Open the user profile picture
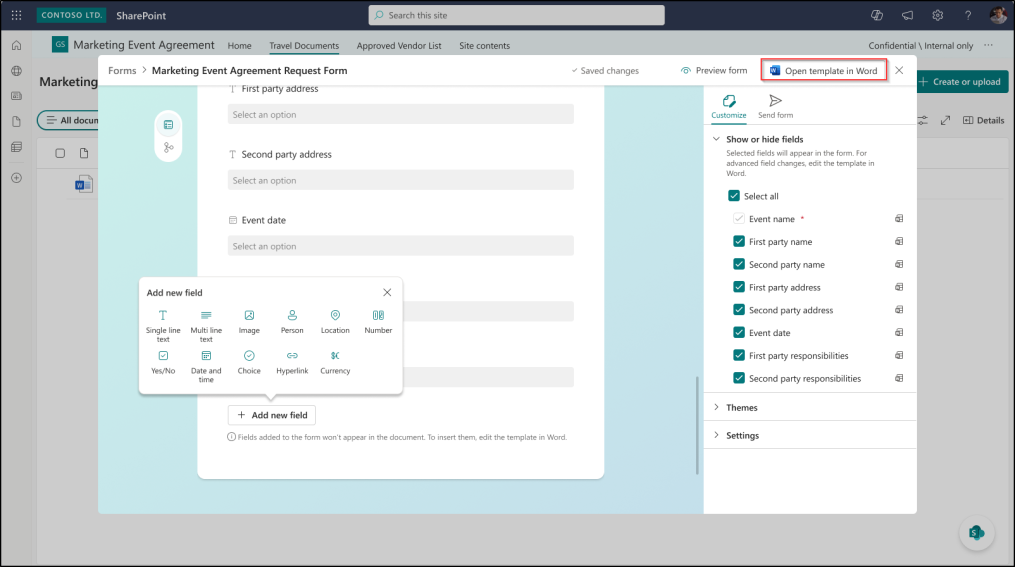Image resolution: width=1015 pixels, height=567 pixels. pos(998,15)
